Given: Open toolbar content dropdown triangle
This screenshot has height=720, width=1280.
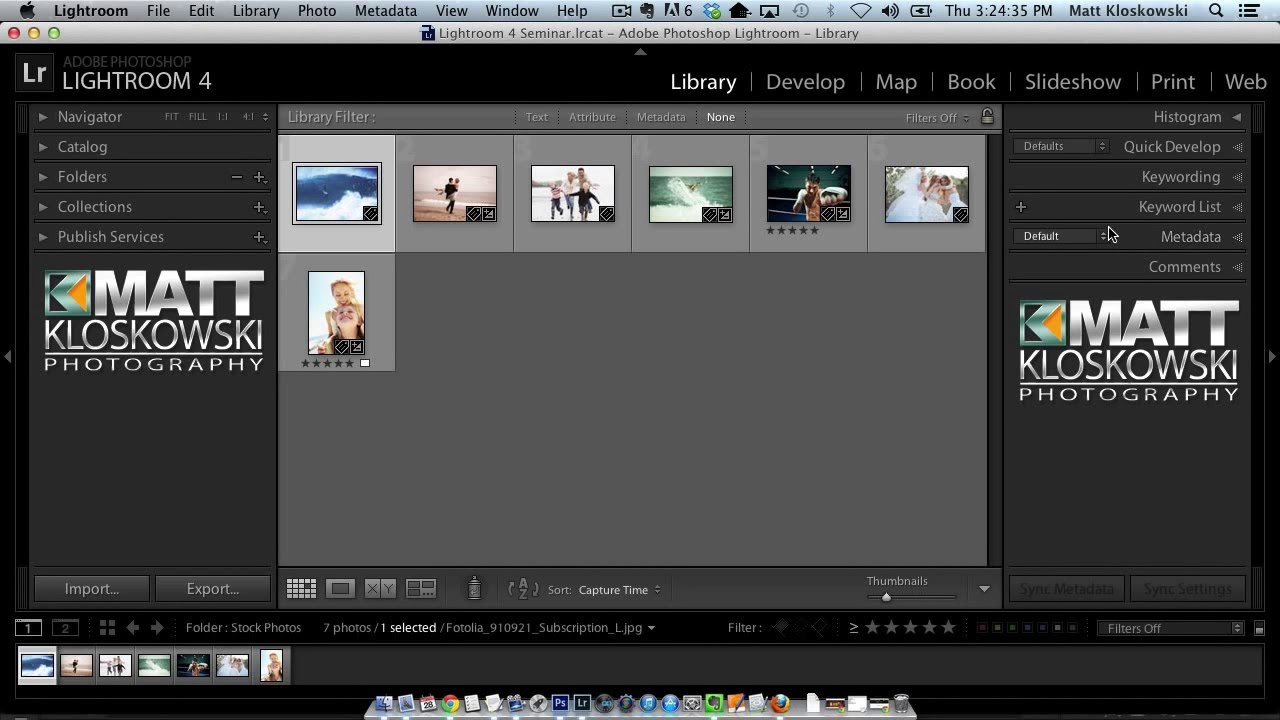Looking at the screenshot, I should point(984,589).
